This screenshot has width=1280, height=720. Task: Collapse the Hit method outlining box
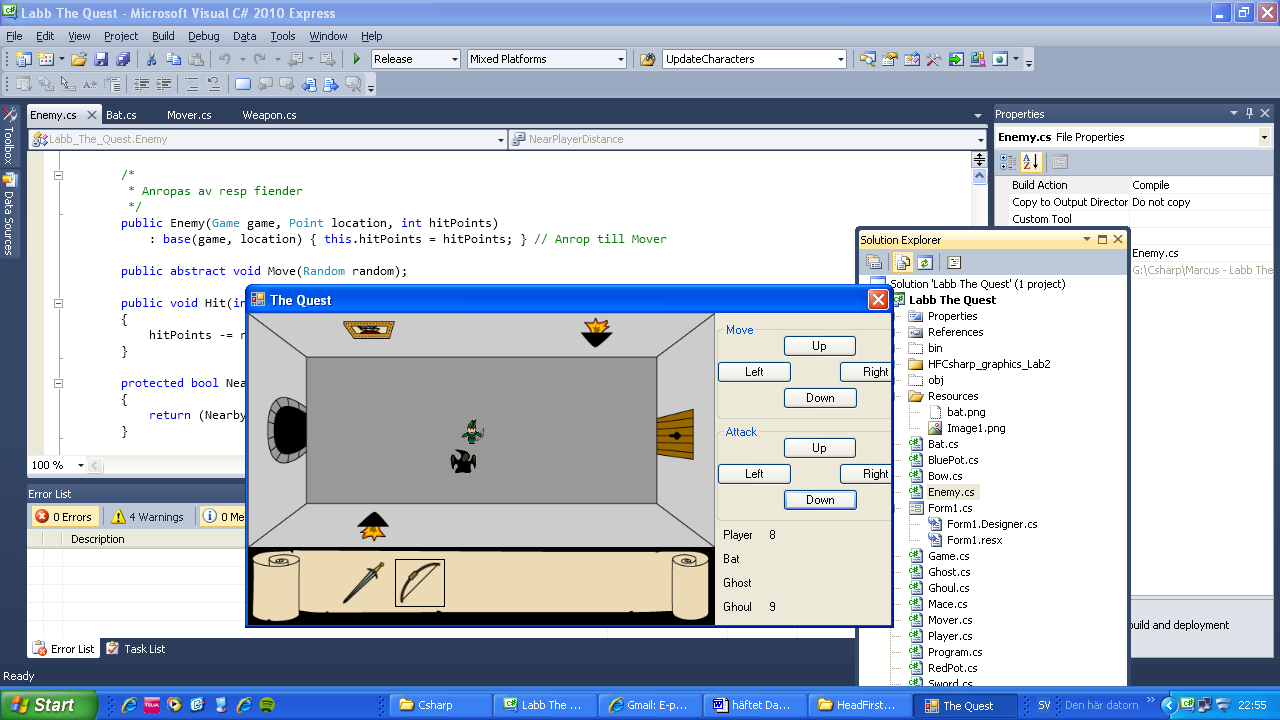tap(58, 303)
